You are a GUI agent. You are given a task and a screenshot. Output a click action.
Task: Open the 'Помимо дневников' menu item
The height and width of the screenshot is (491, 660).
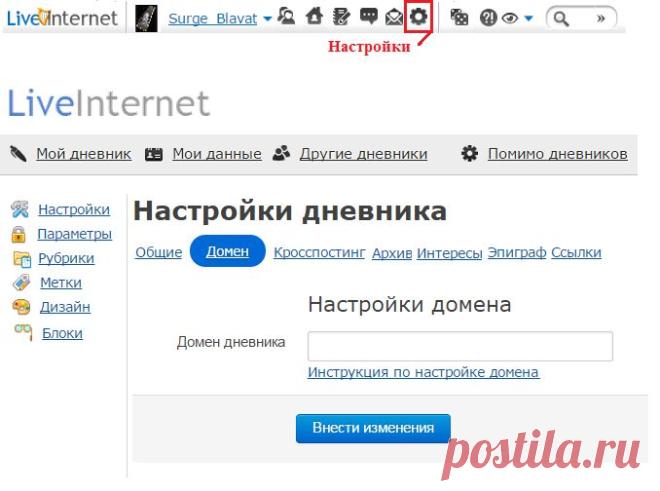coord(558,154)
